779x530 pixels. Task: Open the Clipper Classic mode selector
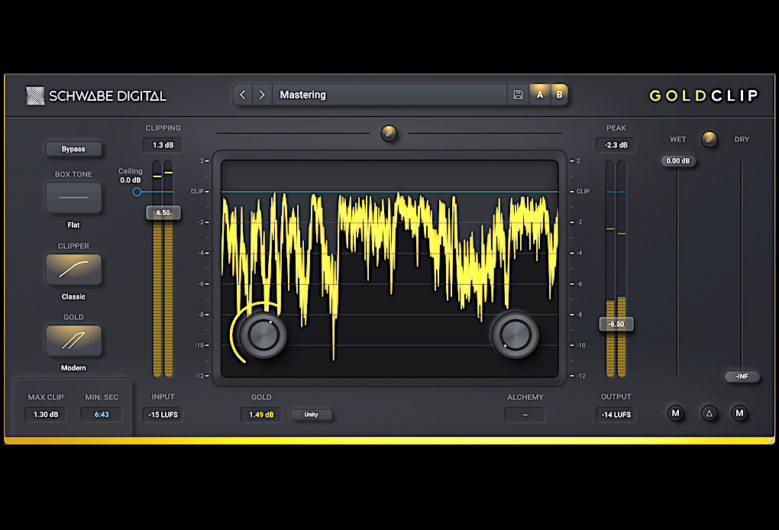[x=73, y=269]
